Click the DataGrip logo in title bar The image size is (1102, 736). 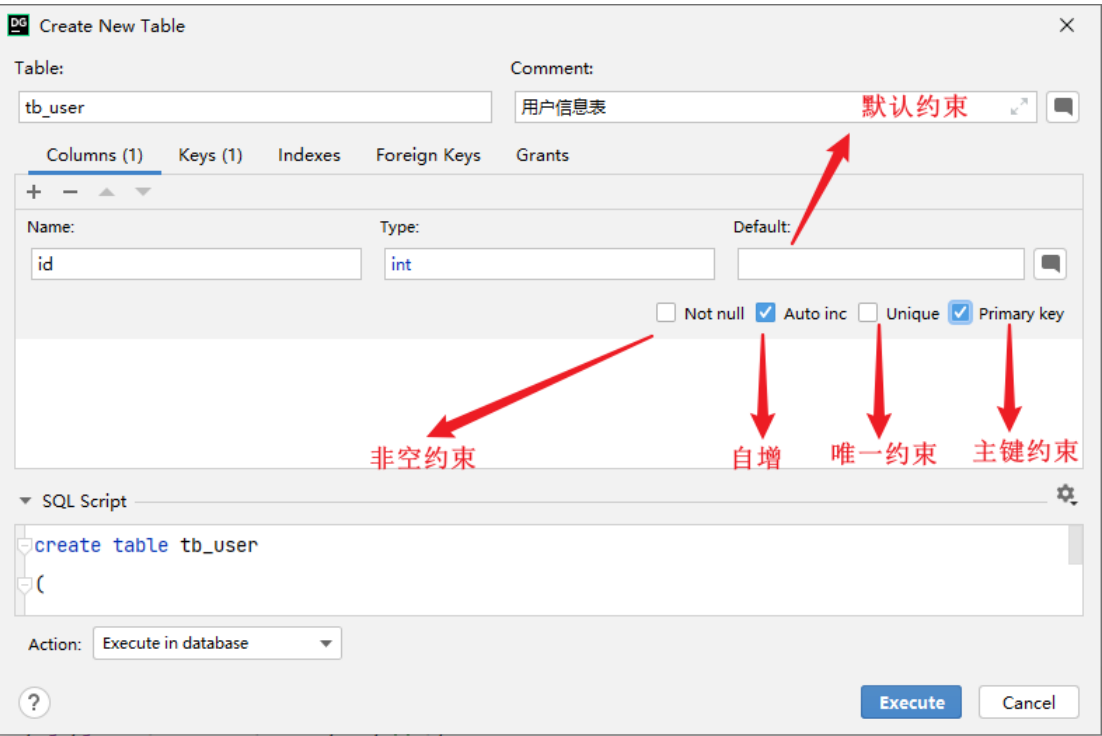18,25
